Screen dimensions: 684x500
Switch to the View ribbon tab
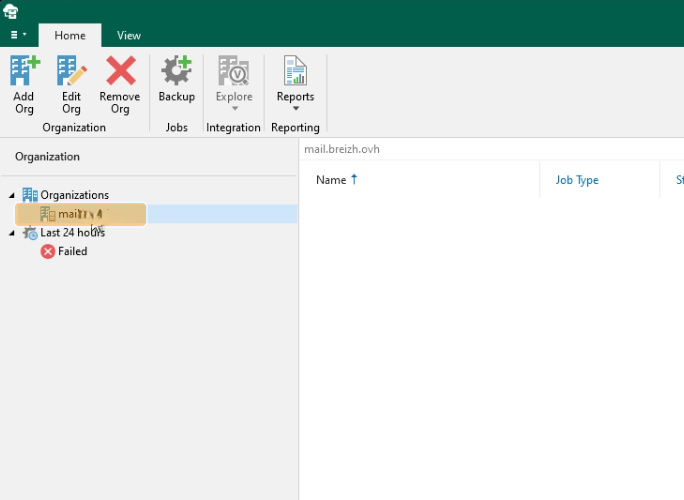129,35
